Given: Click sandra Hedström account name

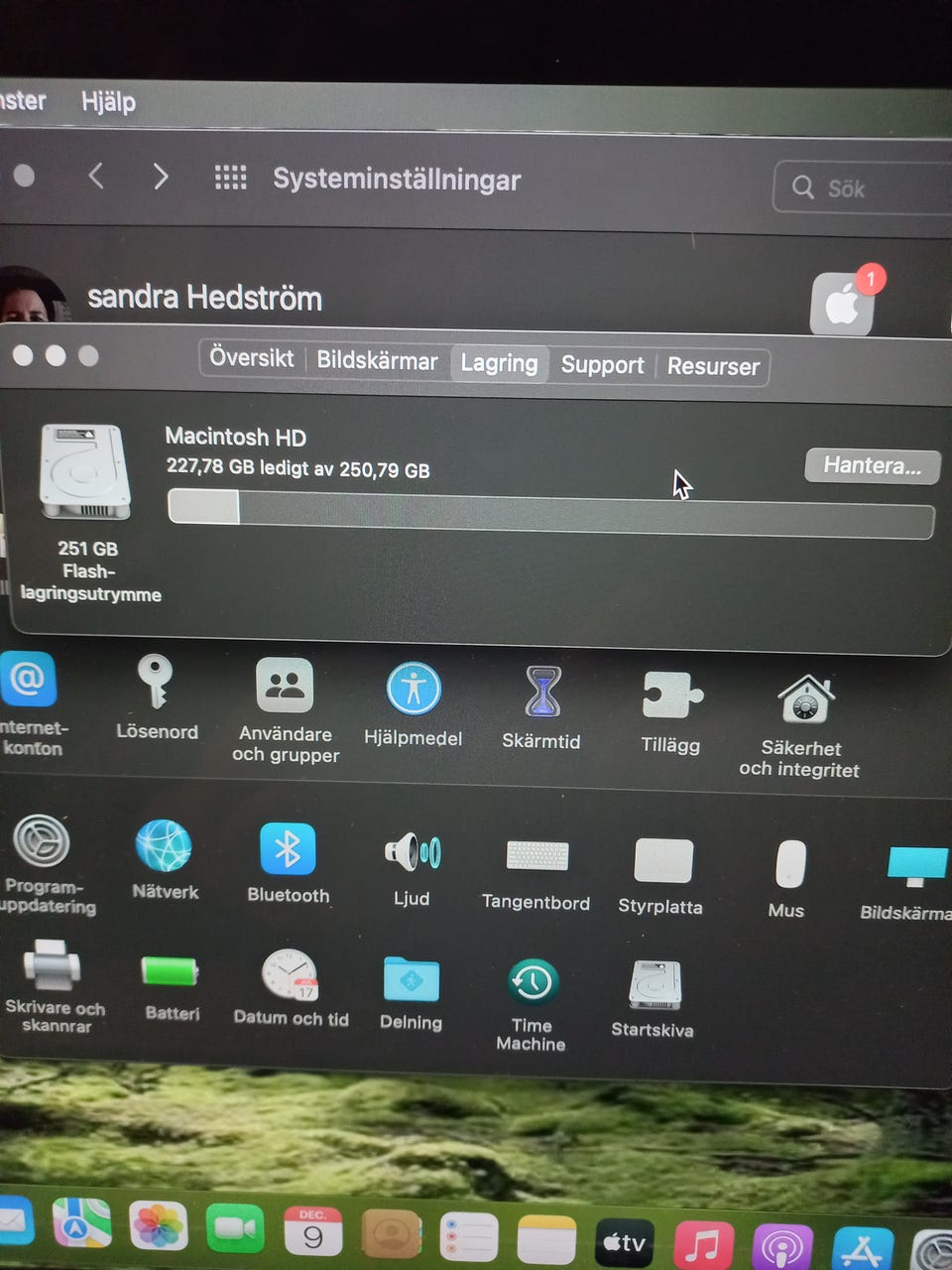Looking at the screenshot, I should 204,298.
